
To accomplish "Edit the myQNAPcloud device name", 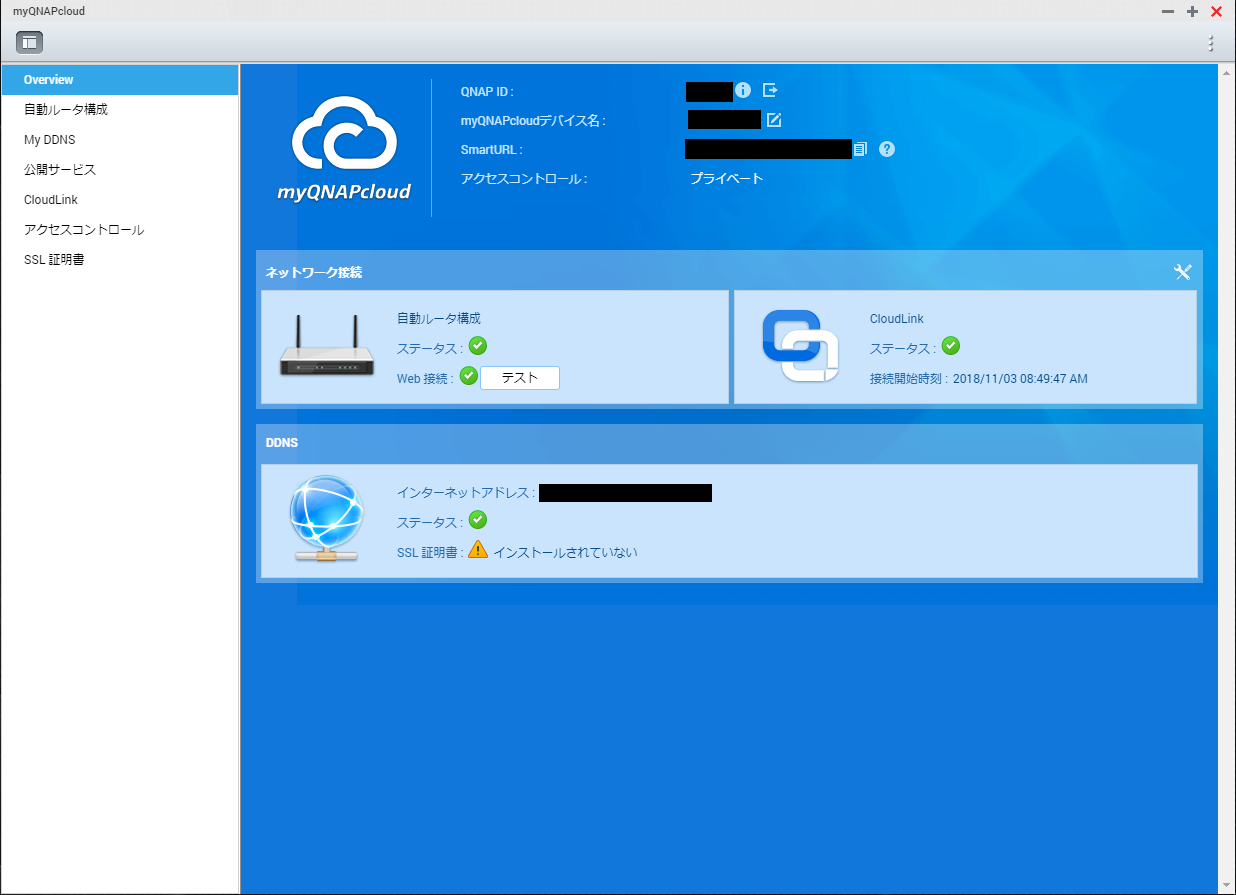I will tap(773, 120).
